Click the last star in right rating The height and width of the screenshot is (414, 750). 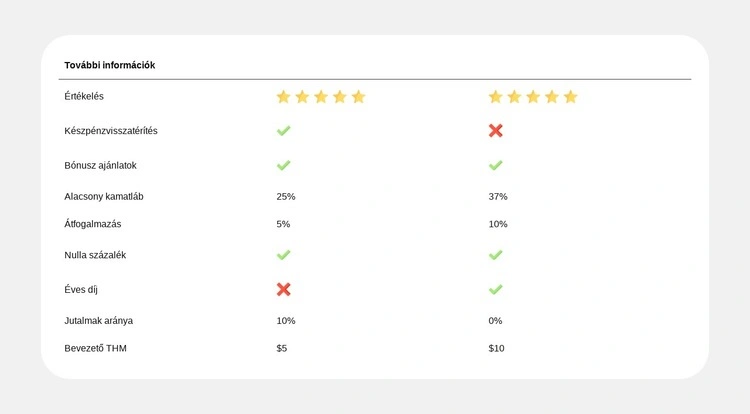(x=570, y=97)
